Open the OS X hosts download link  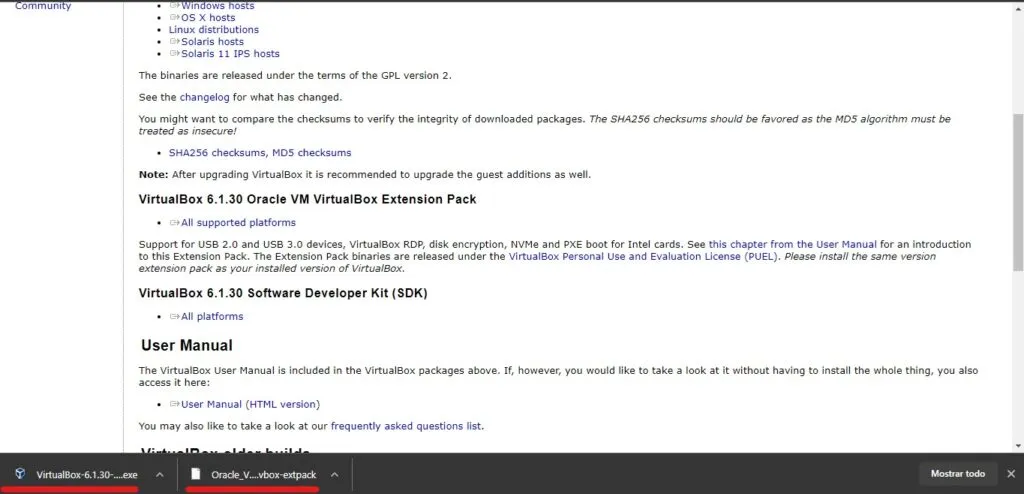click(x=208, y=18)
